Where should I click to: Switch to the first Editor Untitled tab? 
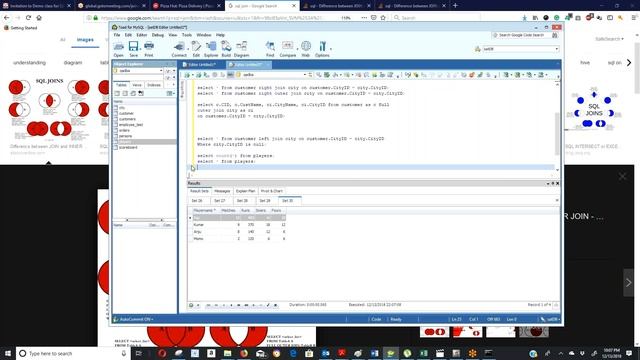[x=201, y=64]
